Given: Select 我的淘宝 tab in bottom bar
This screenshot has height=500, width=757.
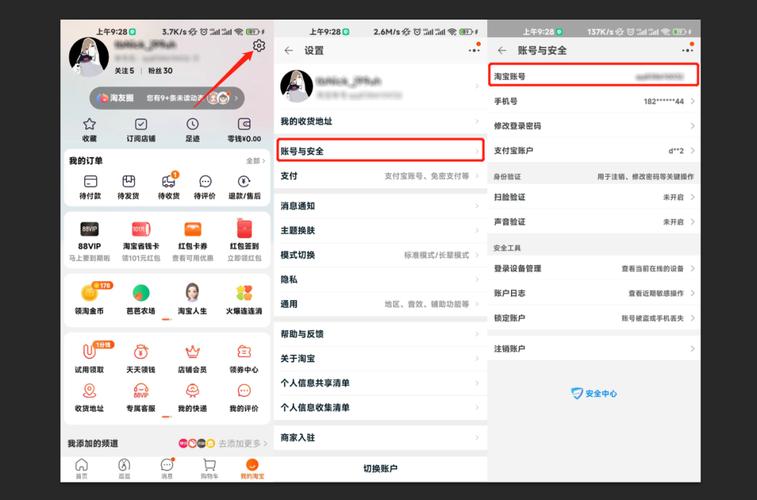Looking at the screenshot, I should point(252,468).
